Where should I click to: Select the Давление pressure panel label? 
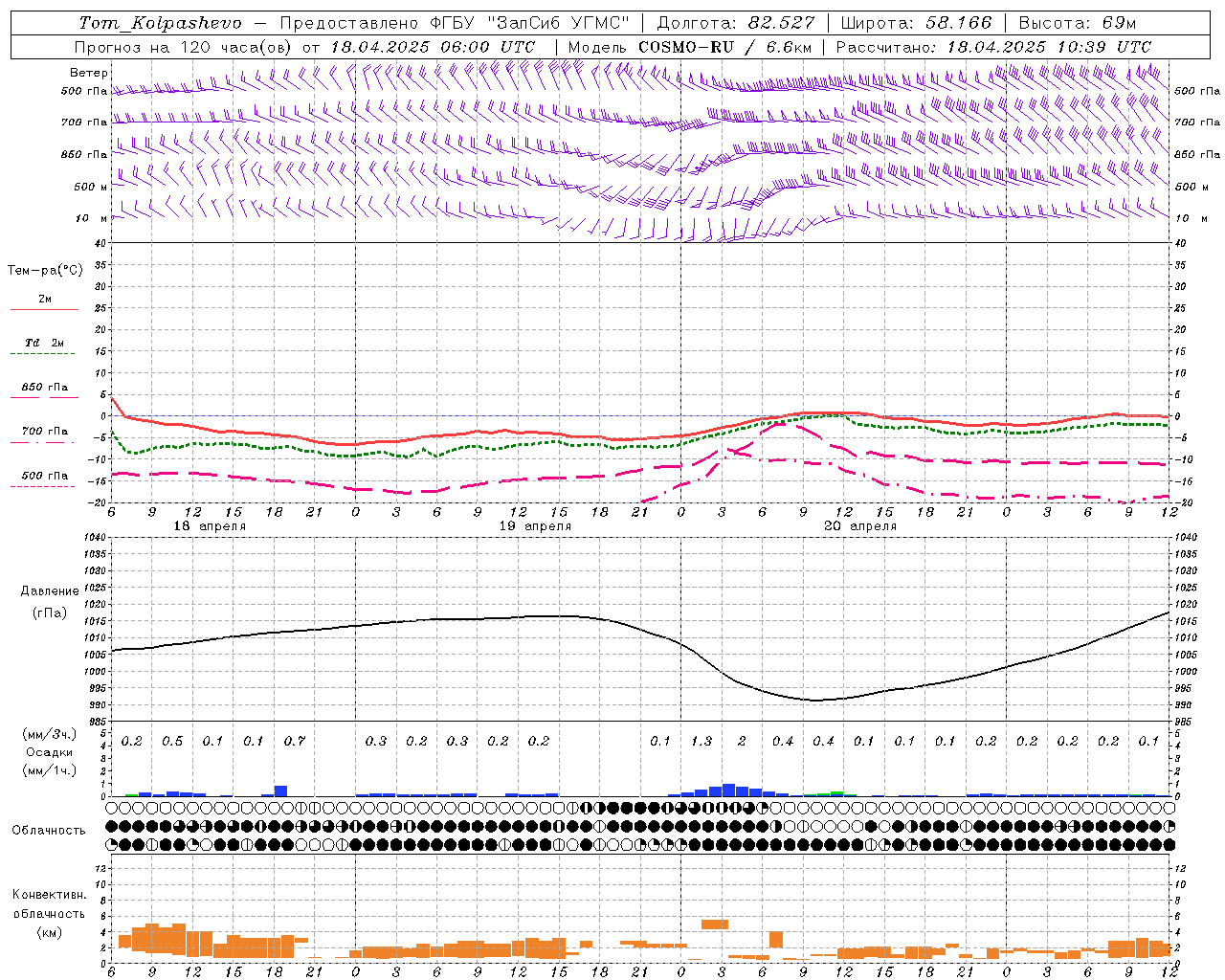pyautogui.click(x=50, y=591)
